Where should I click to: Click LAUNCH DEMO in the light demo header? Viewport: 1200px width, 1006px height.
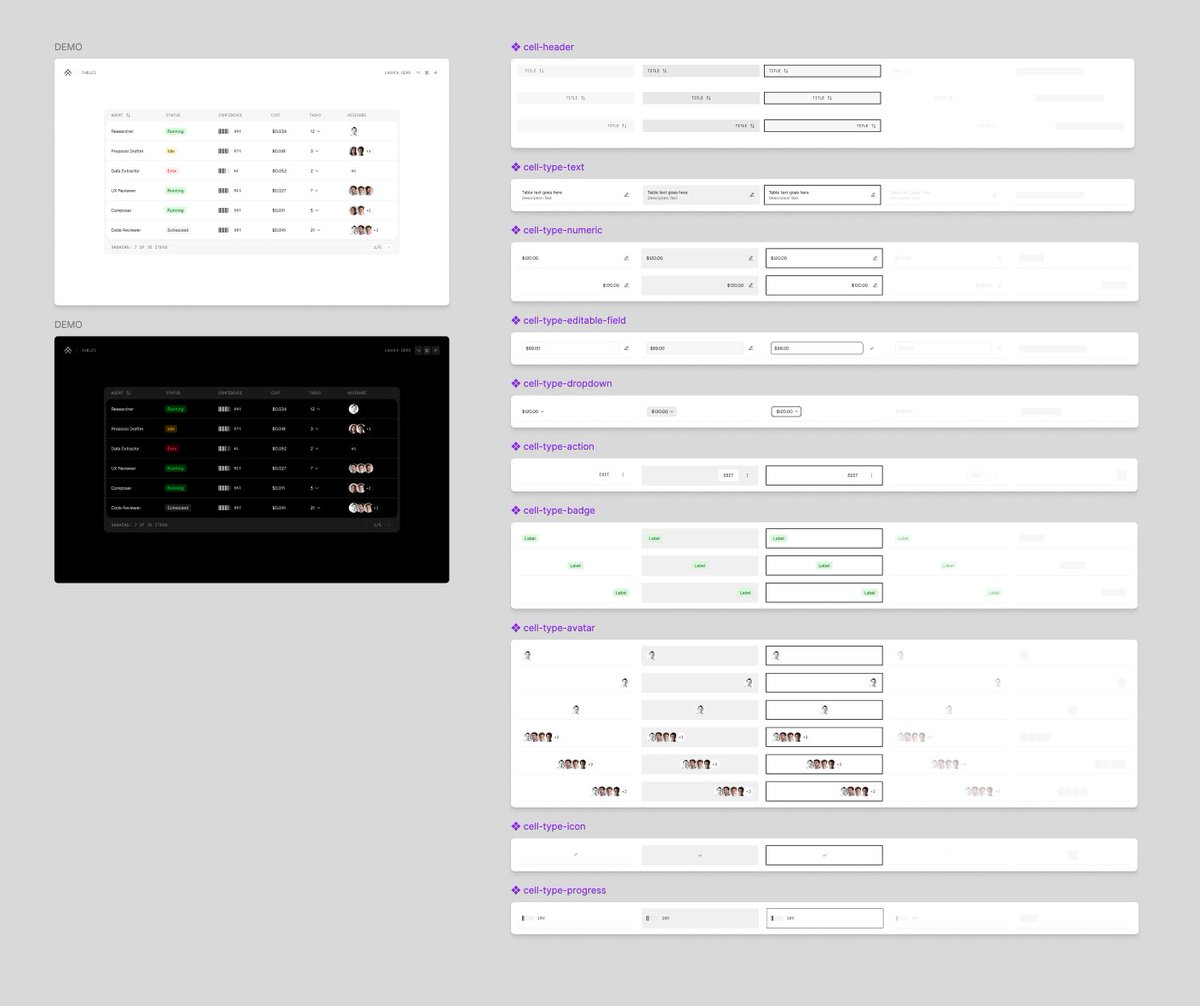[398, 73]
